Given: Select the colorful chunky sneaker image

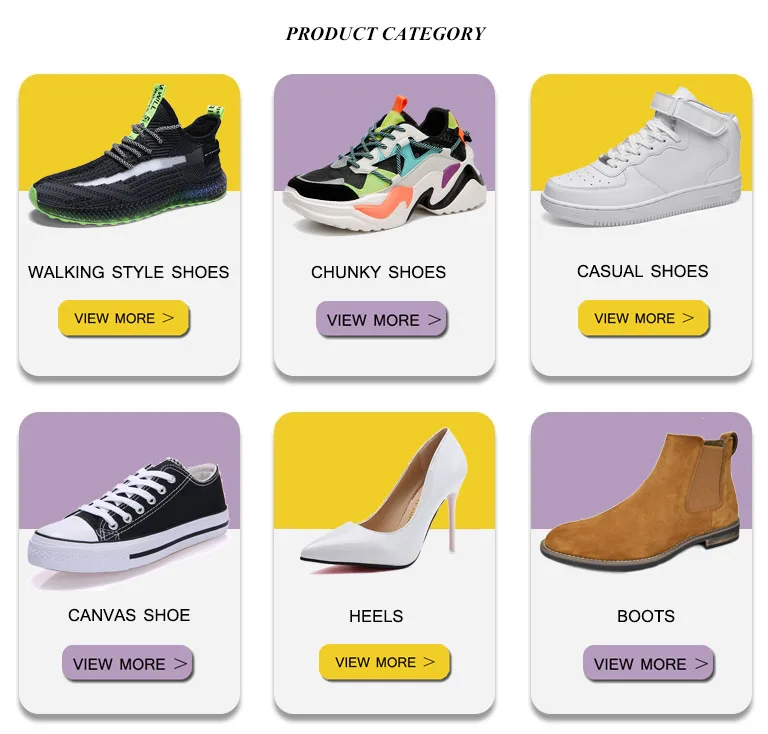Looking at the screenshot, I should point(385,164).
